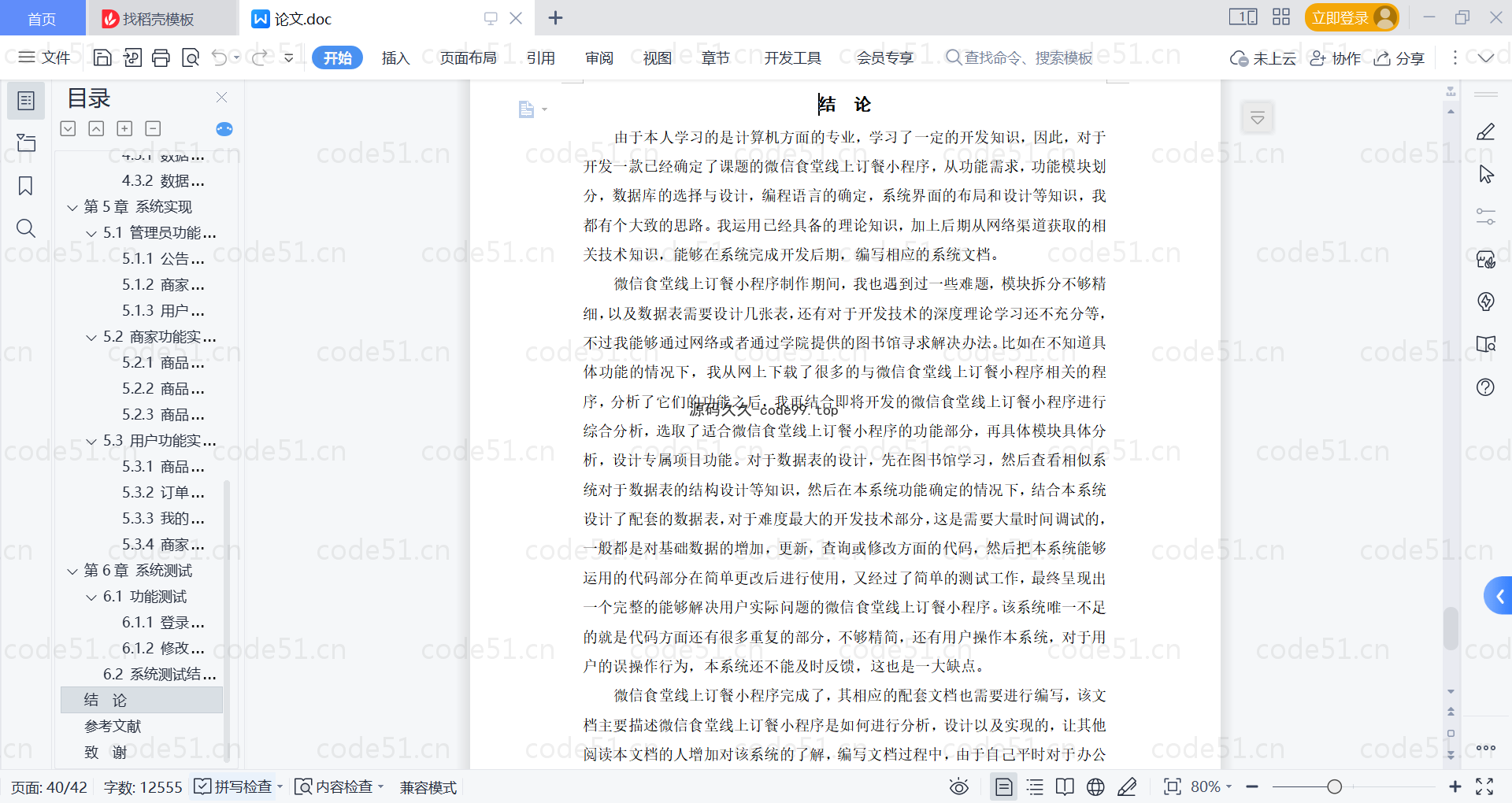
Task: Close the 目录 outline panel
Action: 221,98
